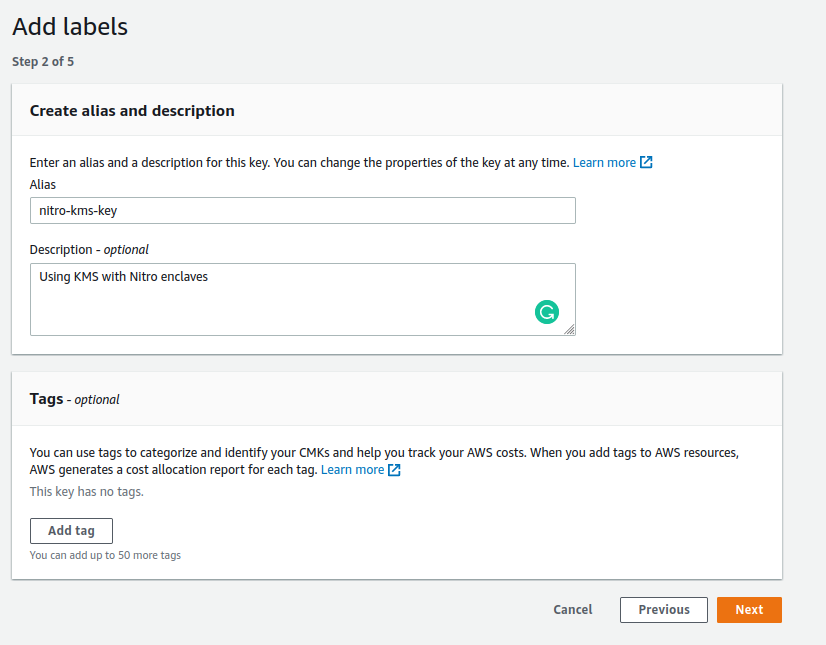Click the Alias field label

coord(43,185)
